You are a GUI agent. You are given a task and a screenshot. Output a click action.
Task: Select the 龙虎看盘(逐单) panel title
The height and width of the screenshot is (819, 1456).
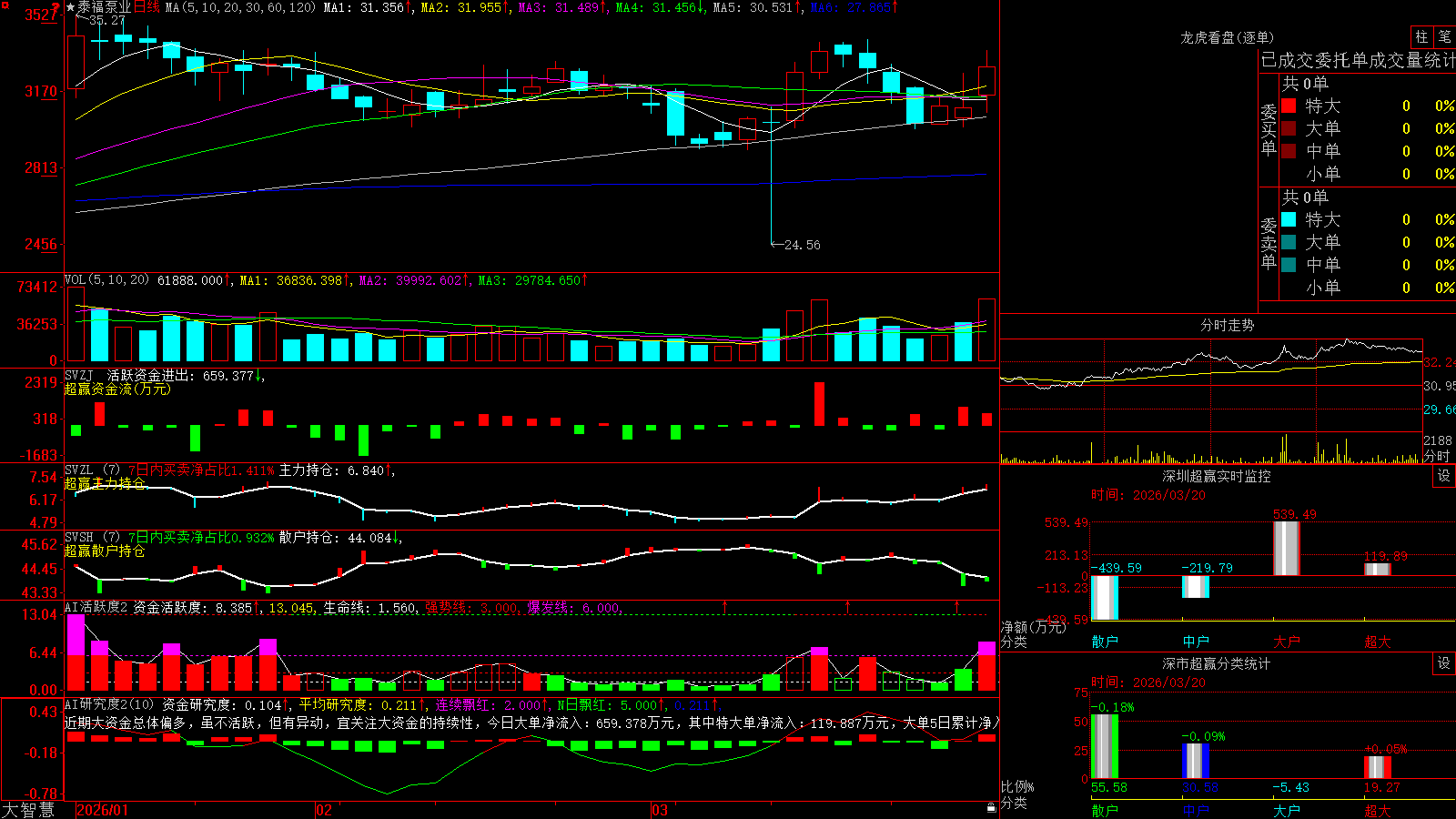point(1227,37)
